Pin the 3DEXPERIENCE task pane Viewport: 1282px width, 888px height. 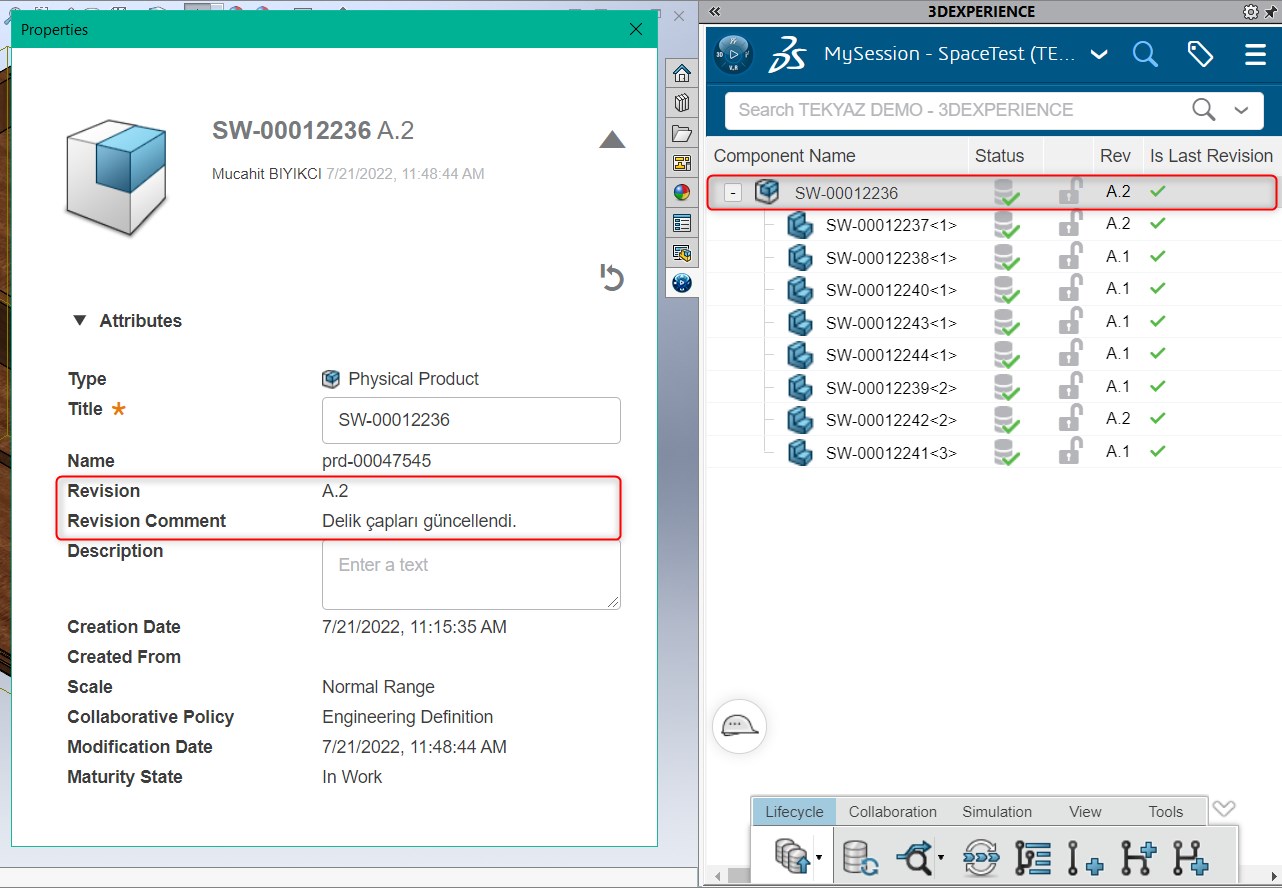tap(1270, 12)
